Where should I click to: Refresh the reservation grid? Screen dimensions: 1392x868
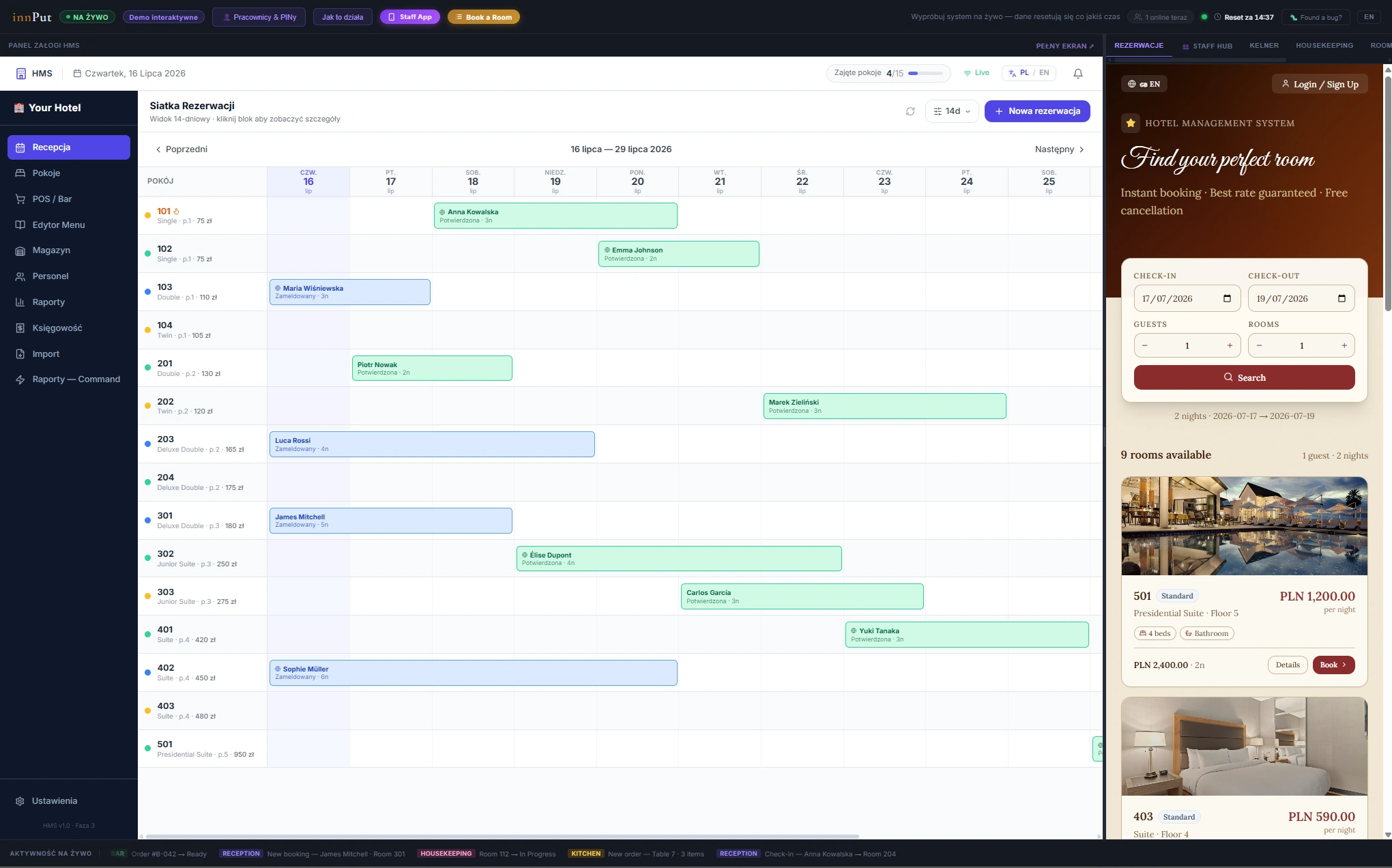(910, 111)
